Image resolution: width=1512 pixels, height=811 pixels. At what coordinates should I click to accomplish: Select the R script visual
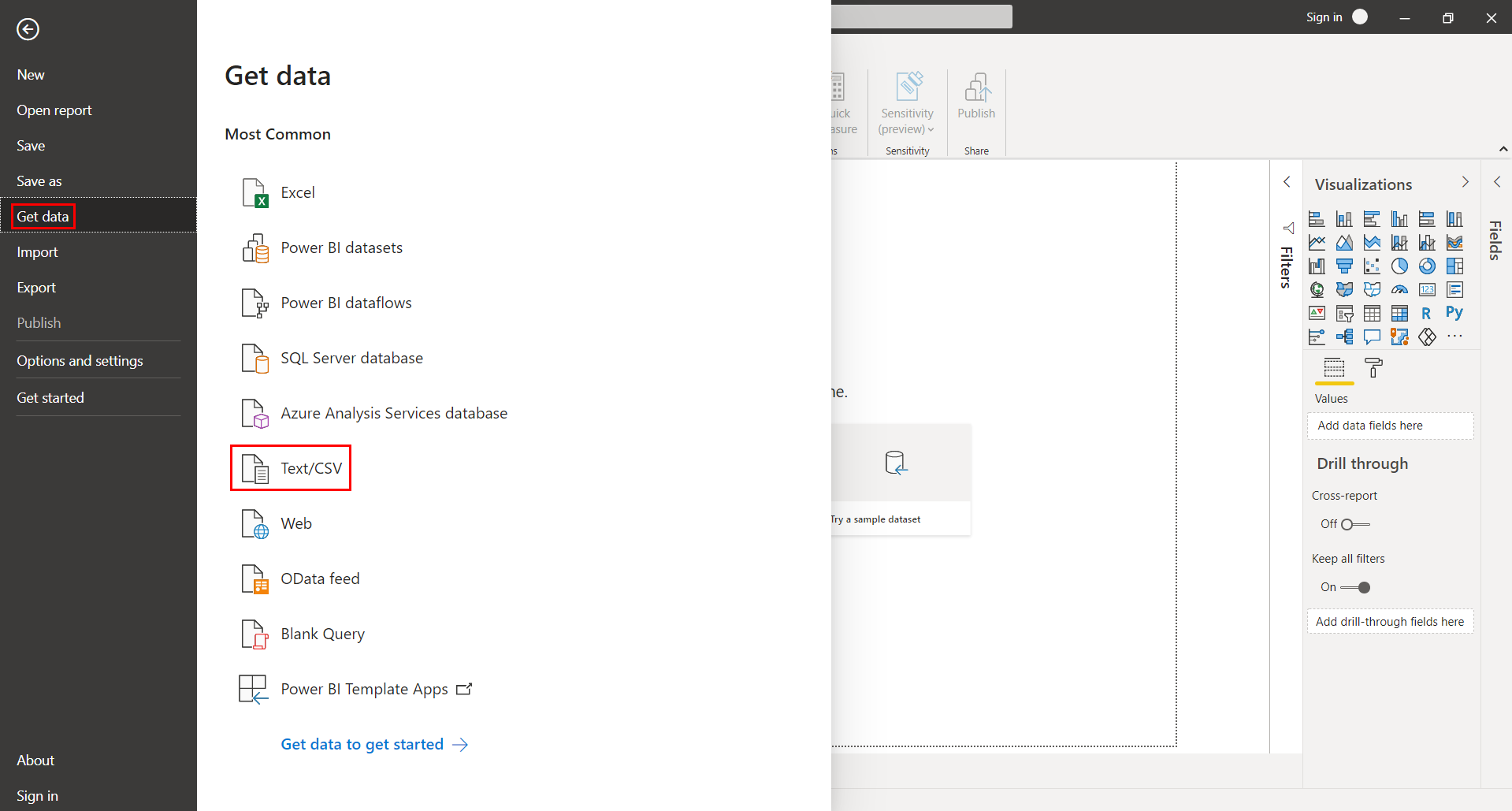tap(1427, 314)
